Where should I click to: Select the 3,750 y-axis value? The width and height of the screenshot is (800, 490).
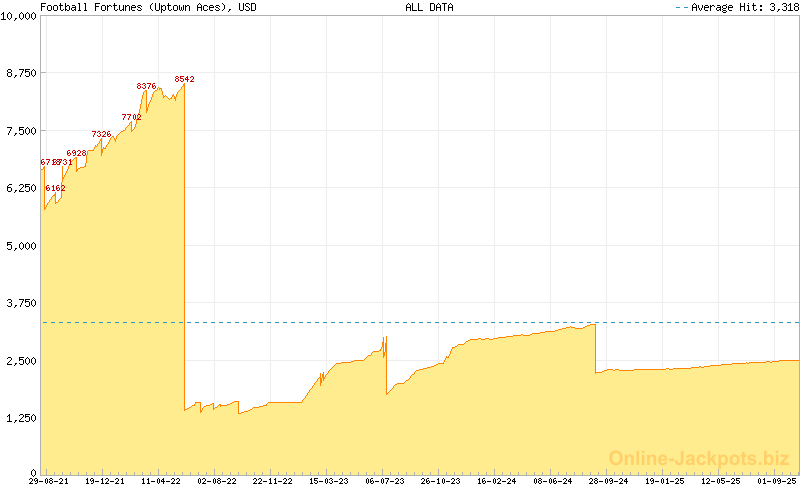click(x=20, y=303)
